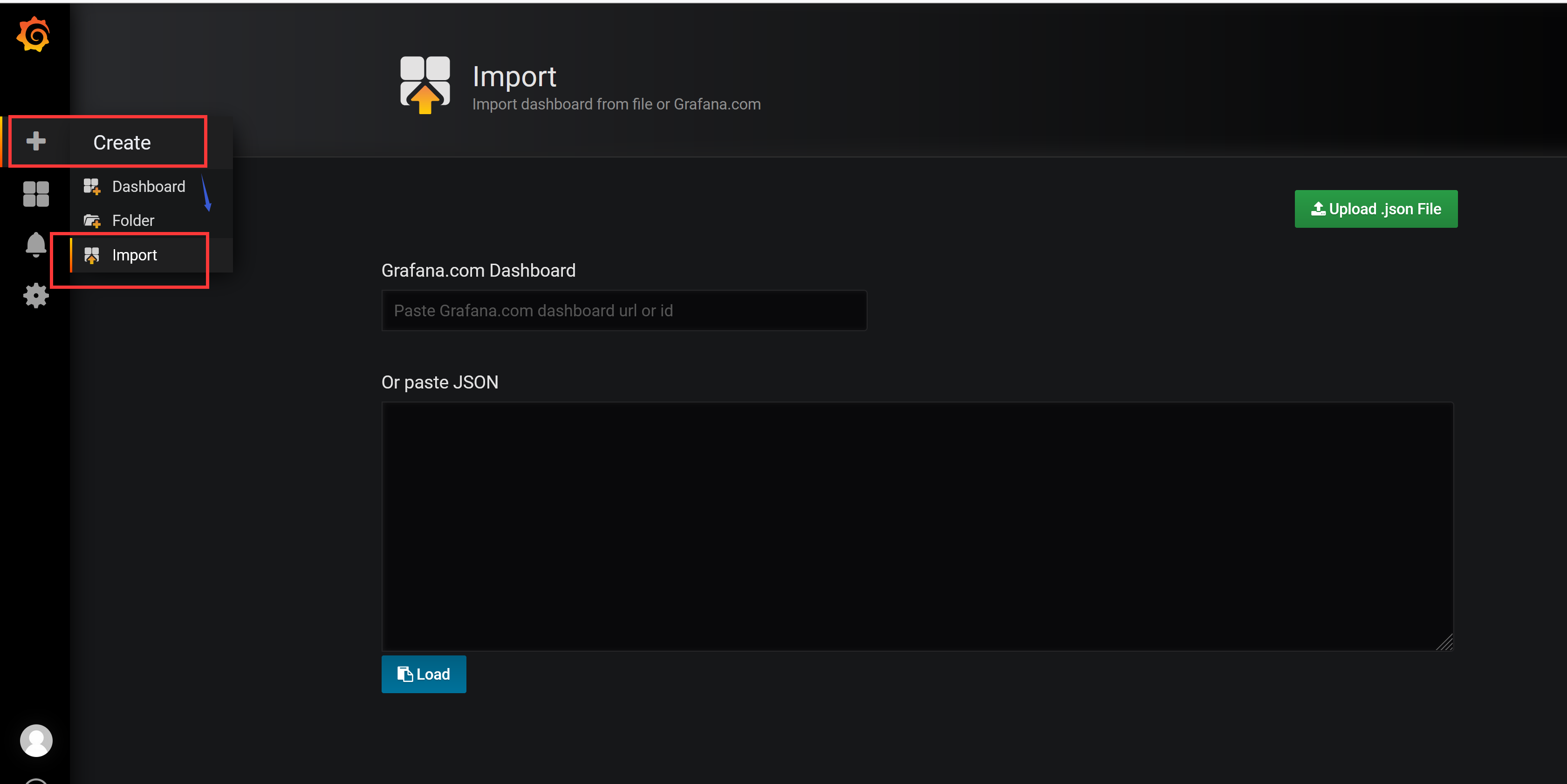Grab the JSON textarea resize handle
Viewport: 1567px width, 784px height.
point(1445,643)
